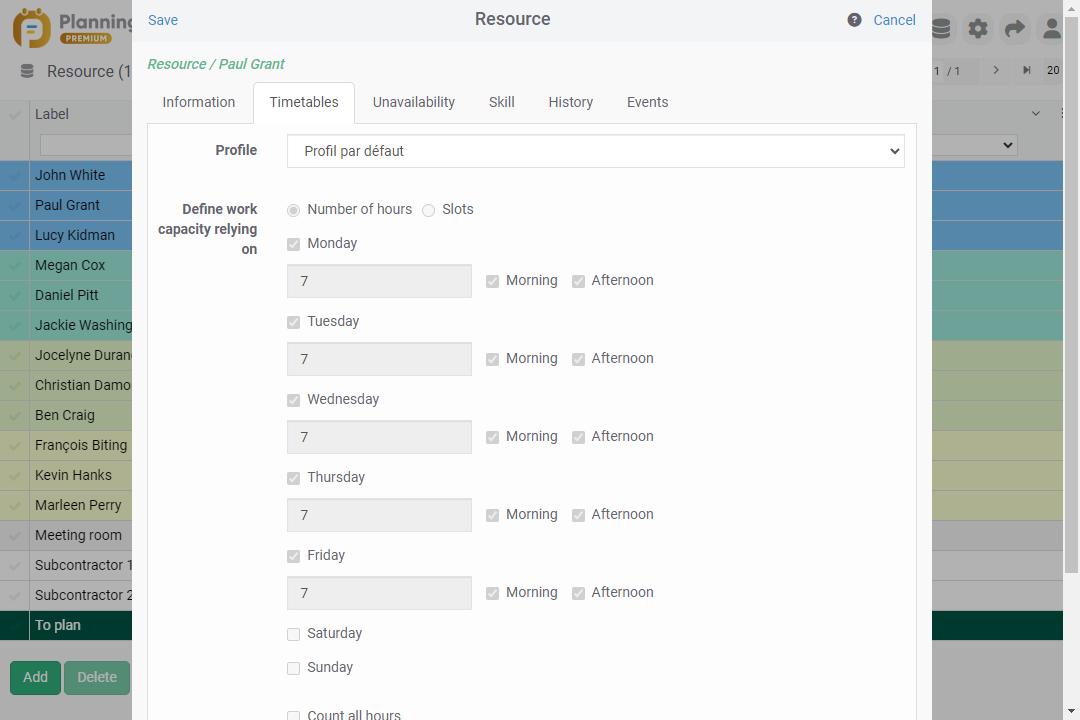Select the Daniel Pitt row
1080x720 pixels.
66,295
